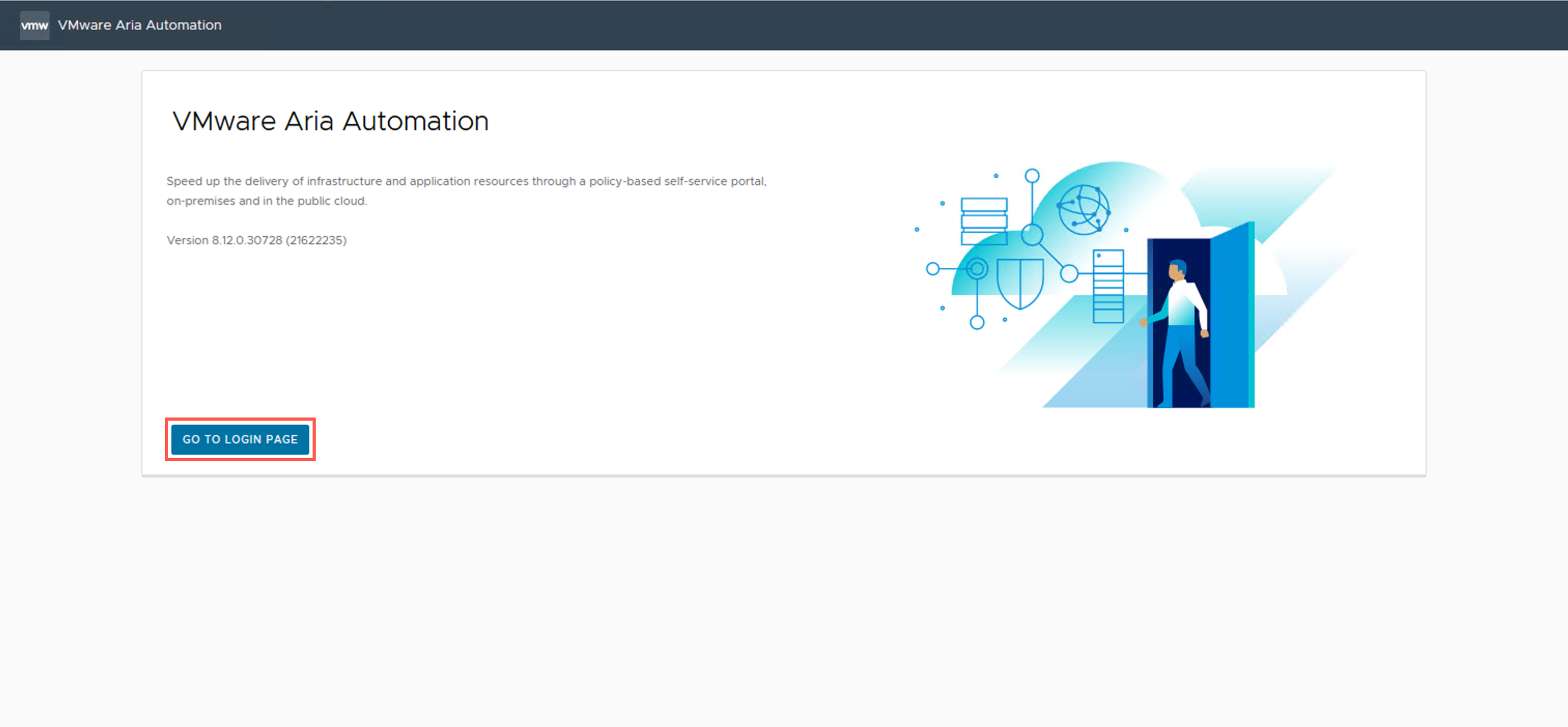Click the vmw logo in header

[34, 25]
